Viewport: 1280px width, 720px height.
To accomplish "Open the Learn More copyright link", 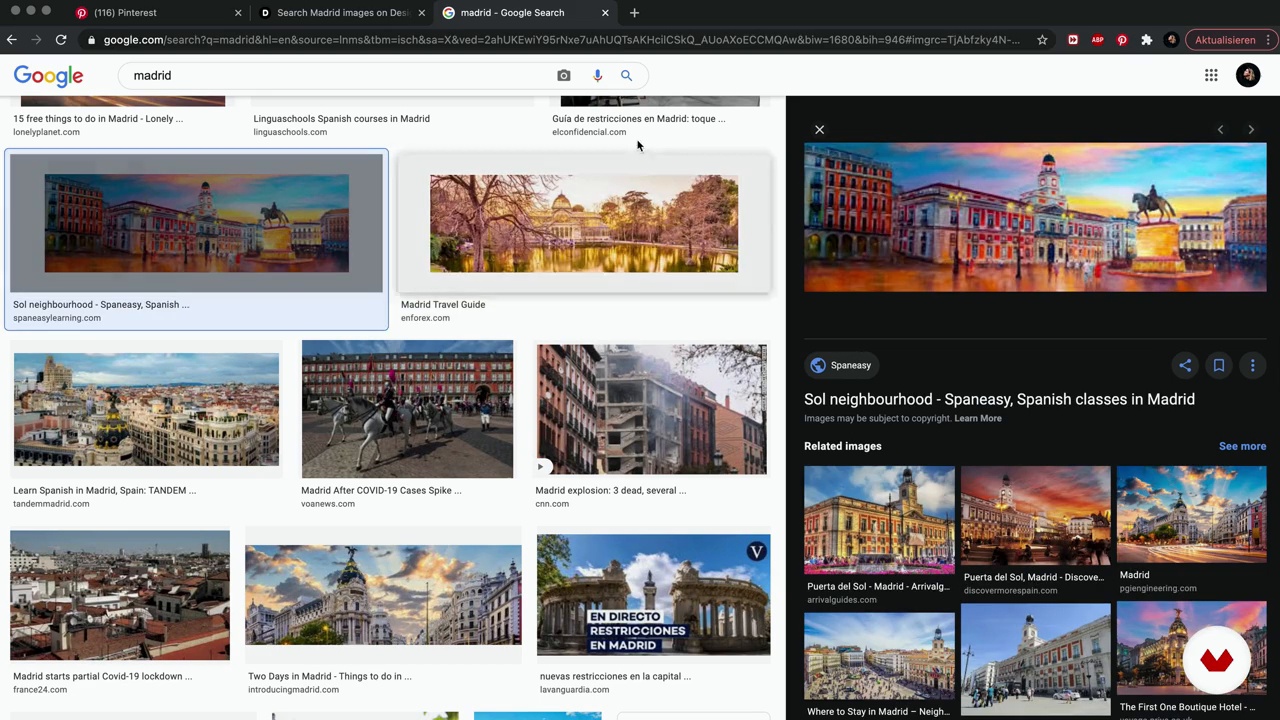I will [x=977, y=418].
